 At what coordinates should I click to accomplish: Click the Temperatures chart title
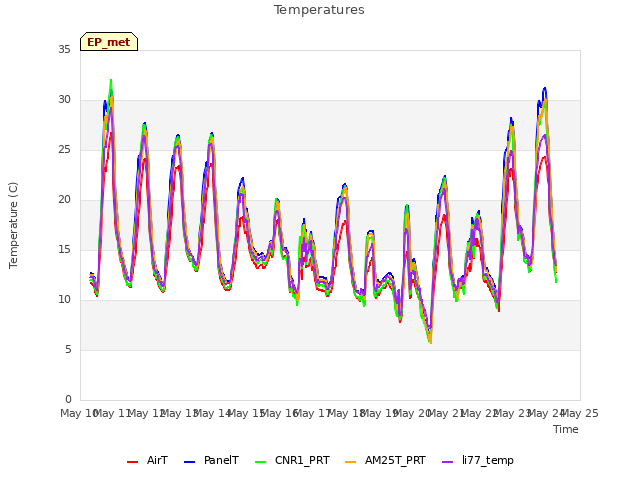tap(319, 10)
